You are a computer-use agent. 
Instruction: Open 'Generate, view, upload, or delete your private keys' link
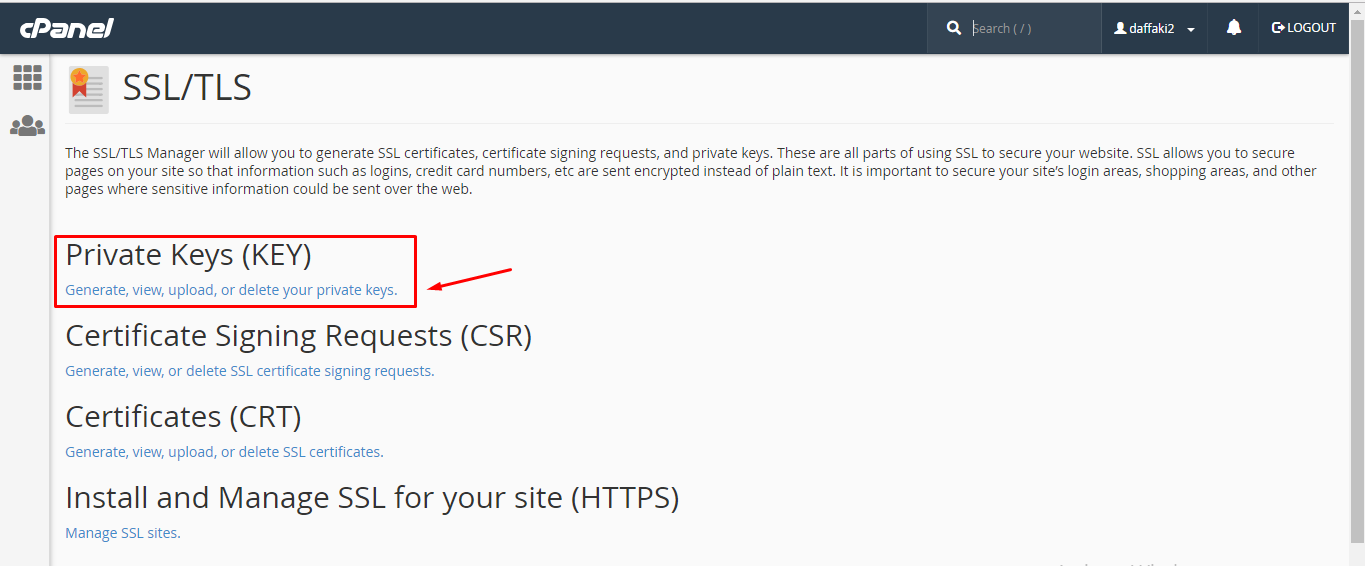click(231, 290)
